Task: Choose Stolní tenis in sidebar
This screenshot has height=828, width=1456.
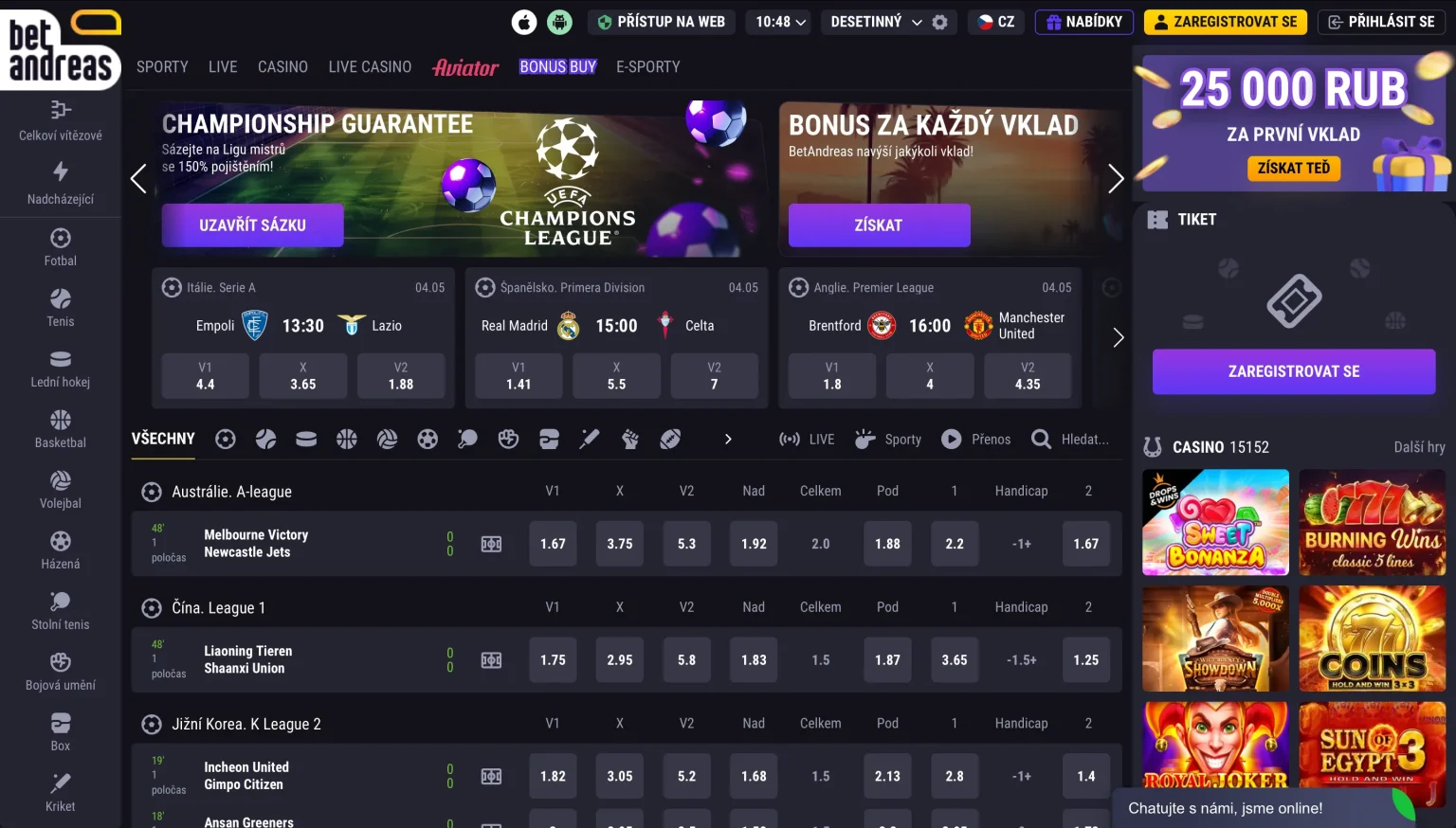Action: coord(61,611)
